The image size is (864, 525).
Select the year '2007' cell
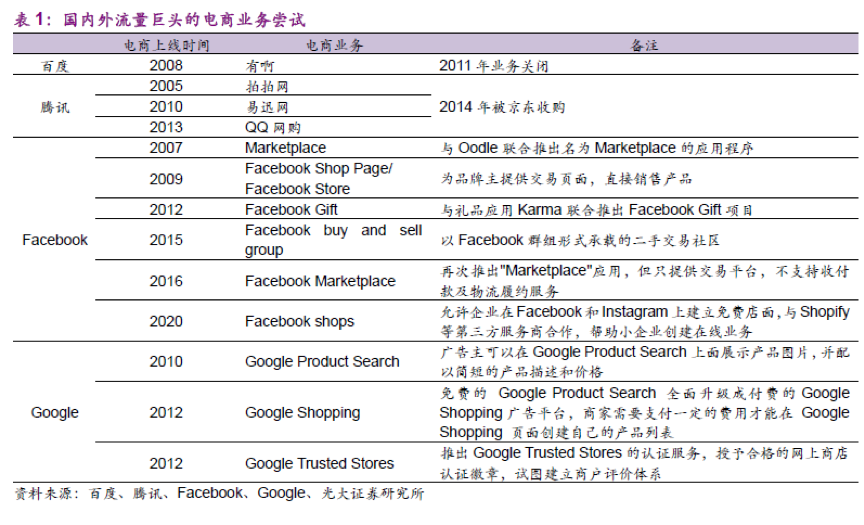coord(166,148)
